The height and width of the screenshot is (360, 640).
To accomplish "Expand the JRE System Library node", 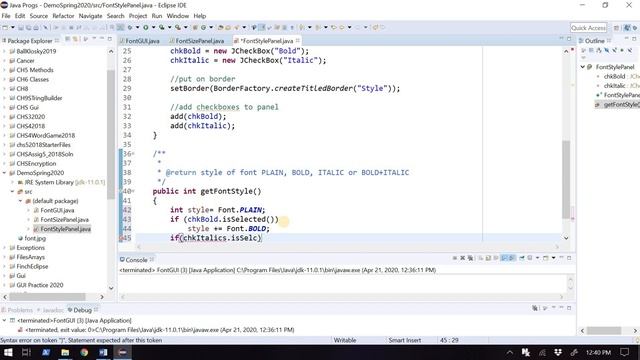I will point(12,182).
